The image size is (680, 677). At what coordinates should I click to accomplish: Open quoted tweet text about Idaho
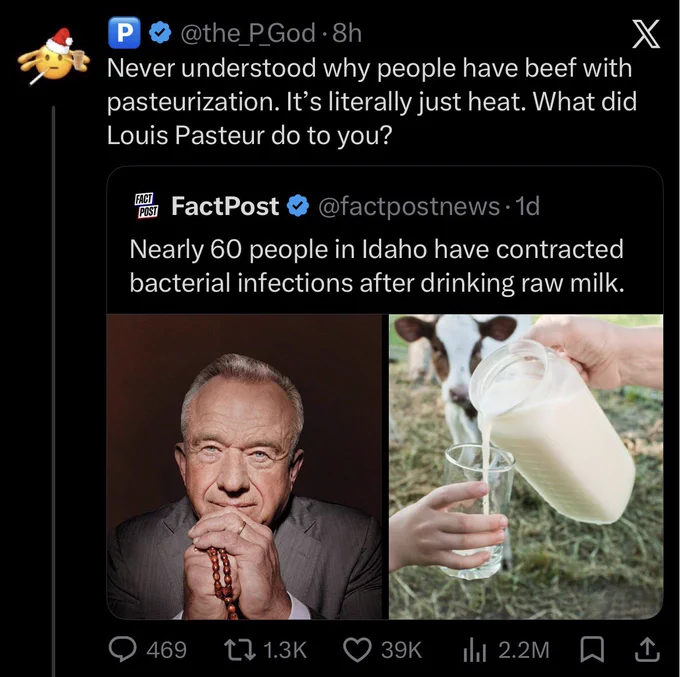point(376,266)
